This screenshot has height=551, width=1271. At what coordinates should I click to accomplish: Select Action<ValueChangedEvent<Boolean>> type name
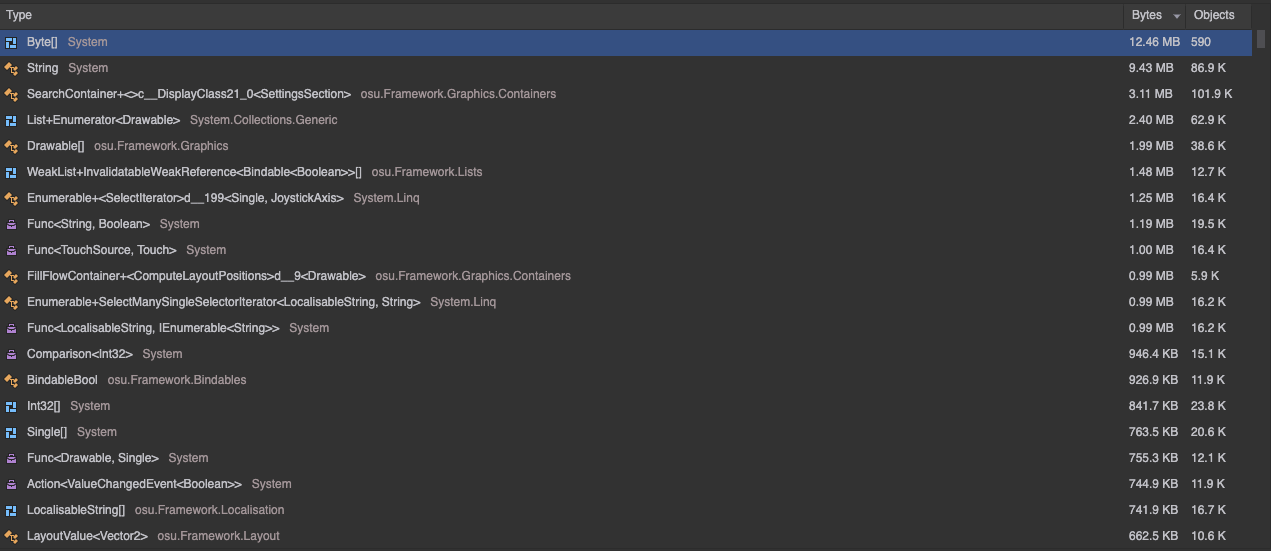coord(134,484)
